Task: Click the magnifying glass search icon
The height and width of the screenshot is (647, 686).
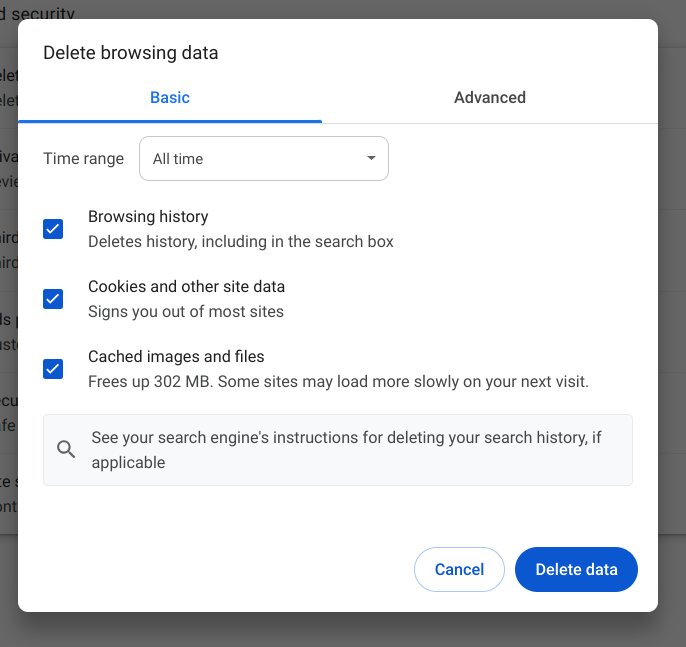Action: (x=66, y=450)
